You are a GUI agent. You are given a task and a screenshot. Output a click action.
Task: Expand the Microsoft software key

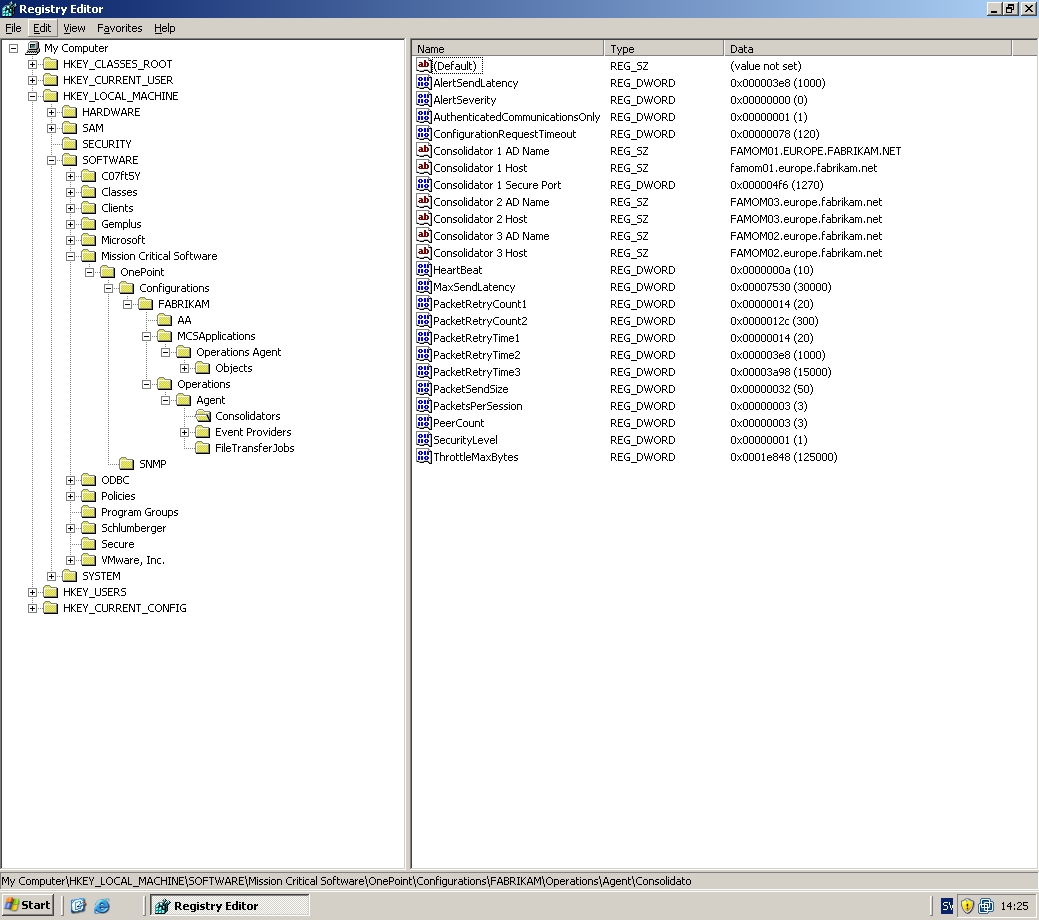tap(71, 240)
